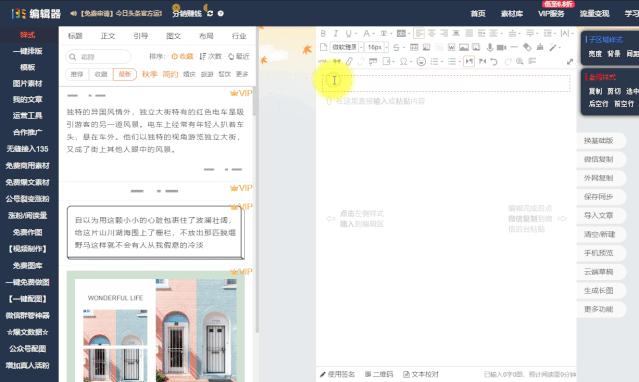This screenshot has height=382, width=639.
Task: Apply bold formatting in editor toolbar
Action: coord(323,33)
